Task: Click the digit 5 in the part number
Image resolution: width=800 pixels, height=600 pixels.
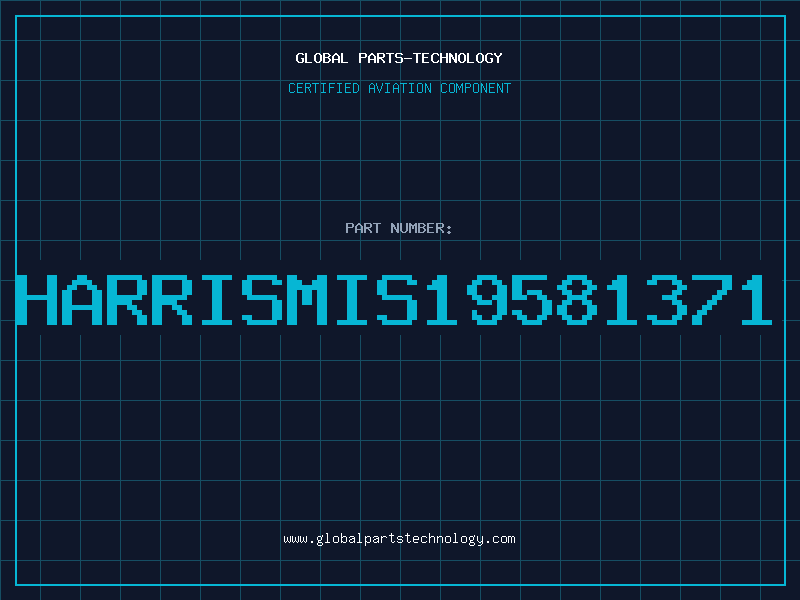Action: pos(532,299)
